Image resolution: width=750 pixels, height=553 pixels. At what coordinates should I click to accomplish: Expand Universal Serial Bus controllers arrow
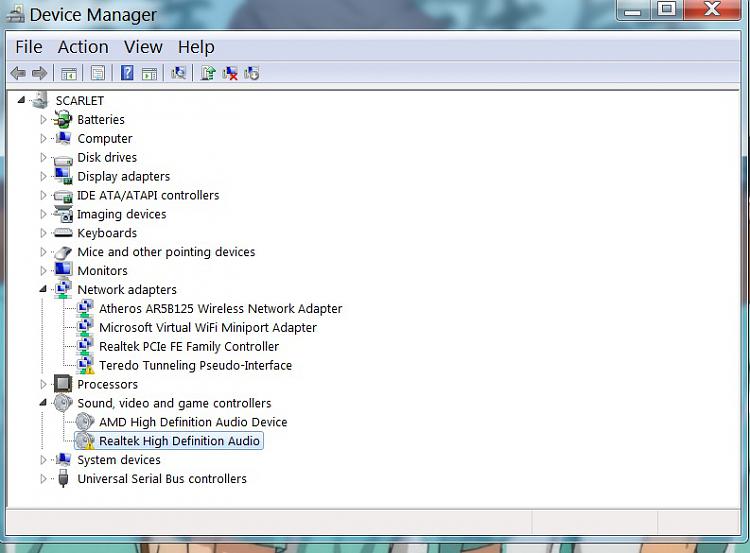tap(43, 478)
